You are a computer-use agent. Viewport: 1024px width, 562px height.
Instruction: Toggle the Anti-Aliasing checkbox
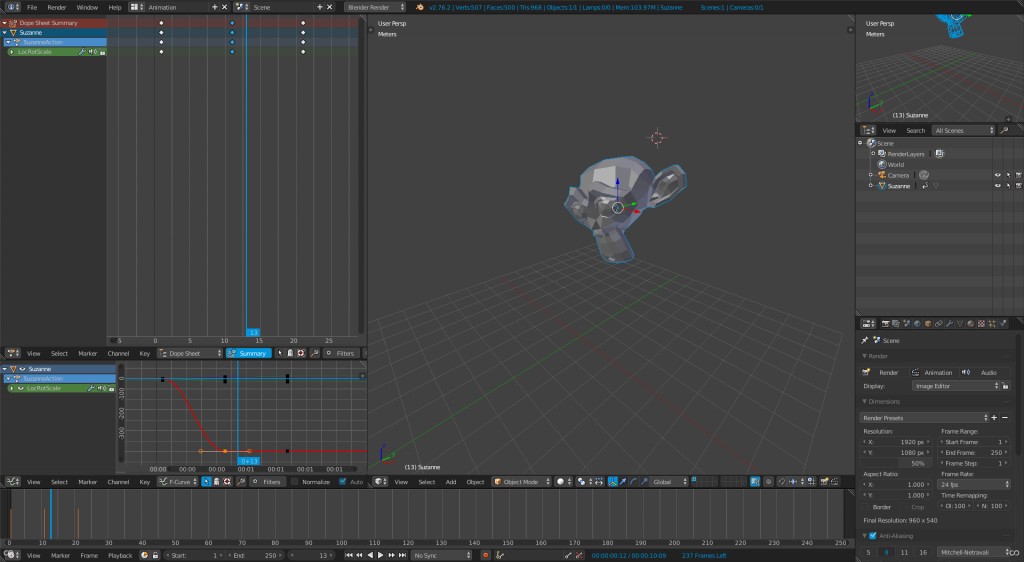(x=872, y=536)
